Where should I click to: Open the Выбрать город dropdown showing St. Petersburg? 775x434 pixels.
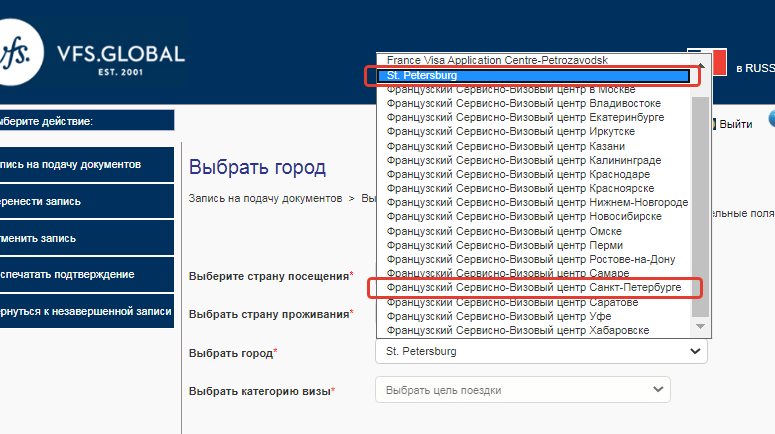pyautogui.click(x=541, y=351)
